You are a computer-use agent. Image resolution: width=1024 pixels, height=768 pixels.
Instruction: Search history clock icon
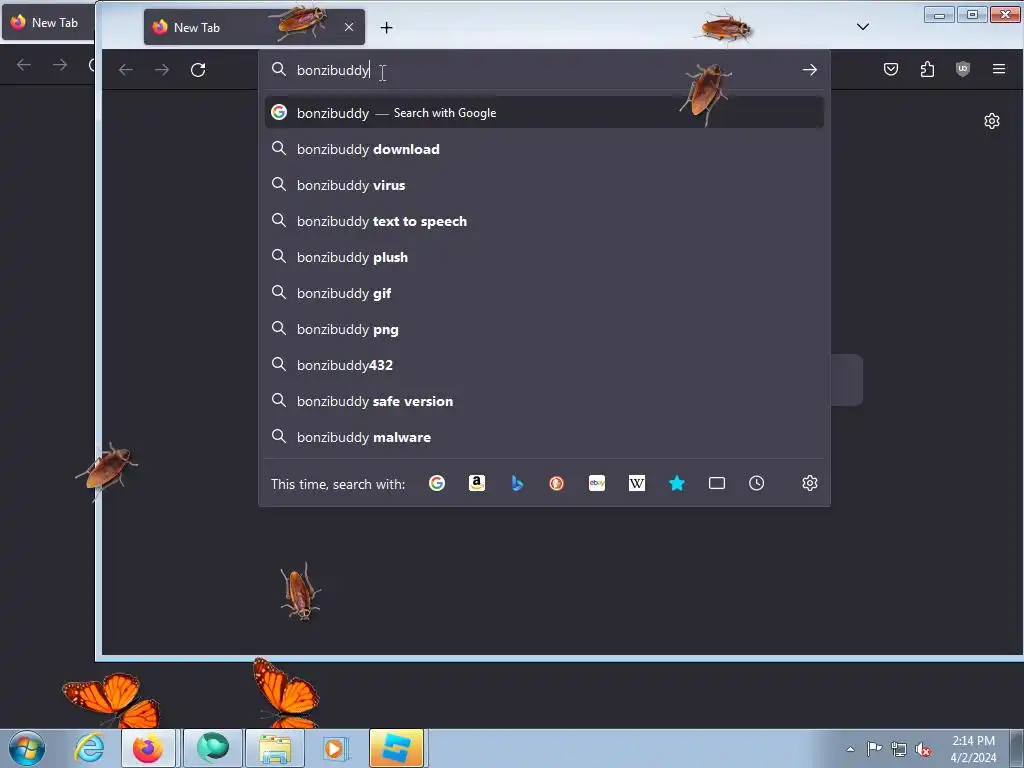point(756,483)
